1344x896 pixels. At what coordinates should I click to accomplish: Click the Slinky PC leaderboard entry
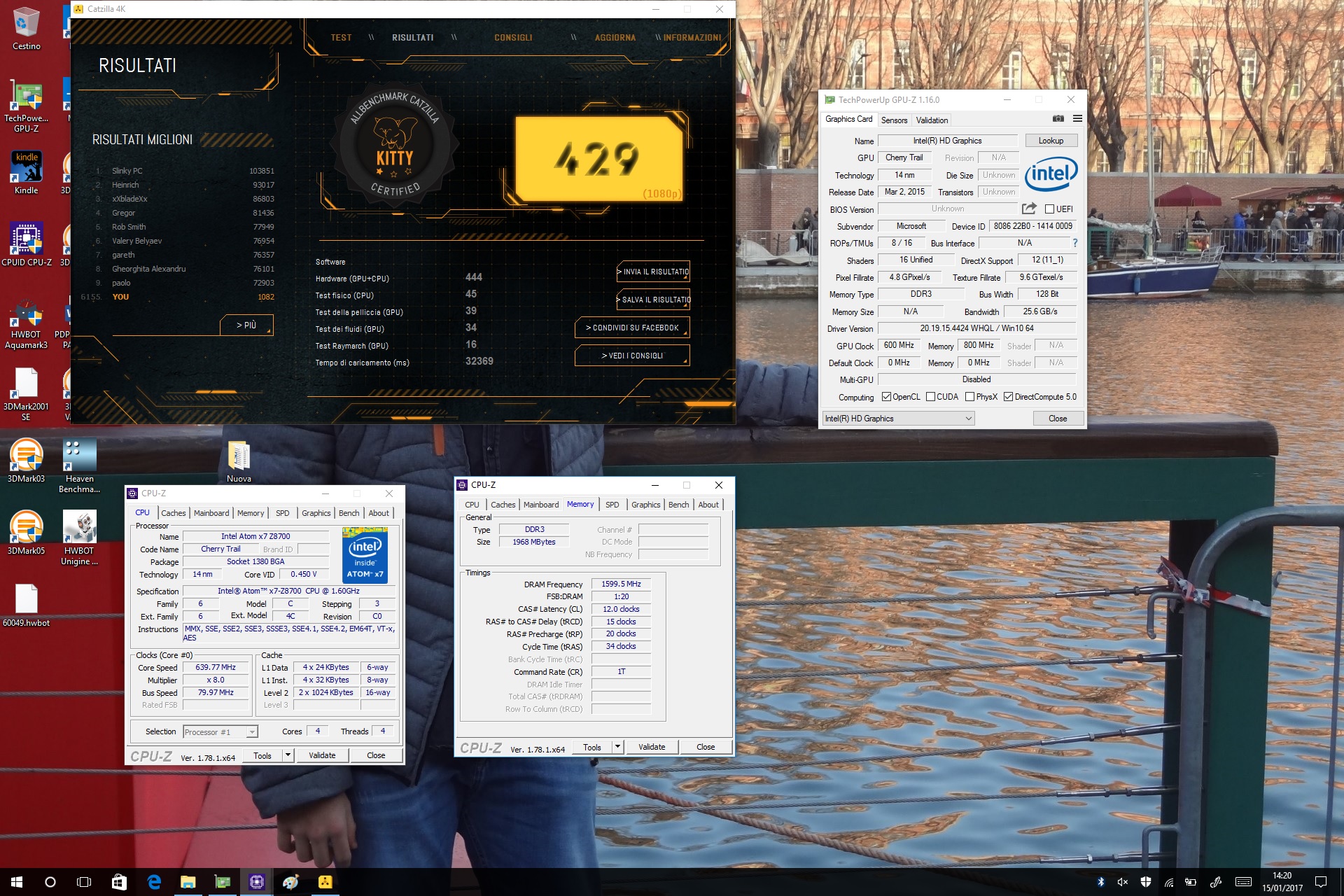coord(185,171)
